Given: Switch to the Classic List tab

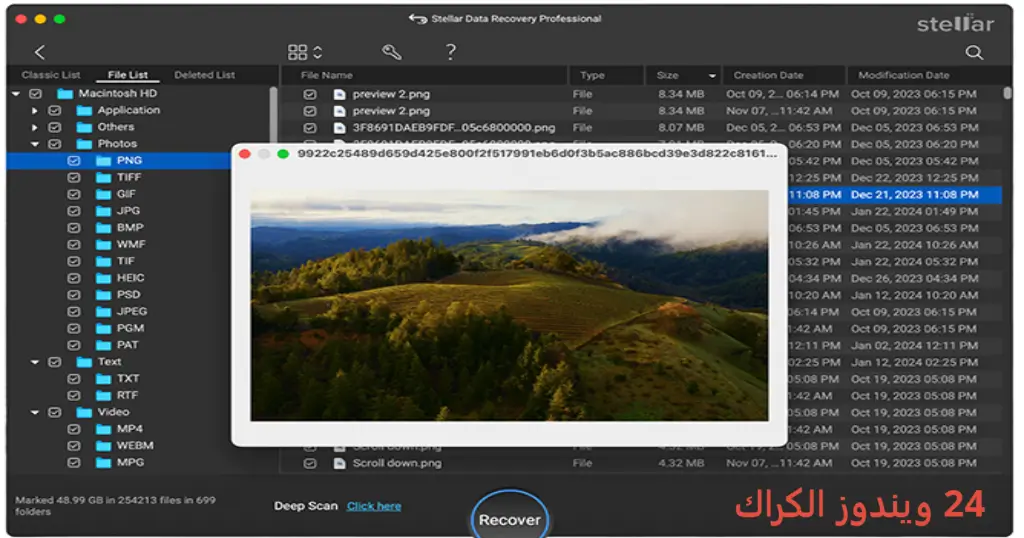Looking at the screenshot, I should pyautogui.click(x=51, y=75).
